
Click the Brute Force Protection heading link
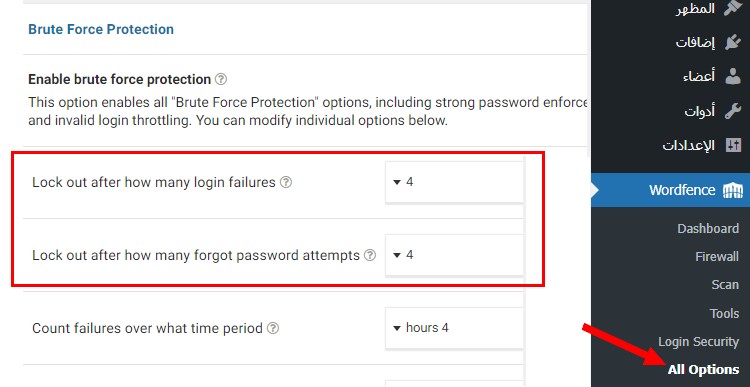tap(101, 29)
